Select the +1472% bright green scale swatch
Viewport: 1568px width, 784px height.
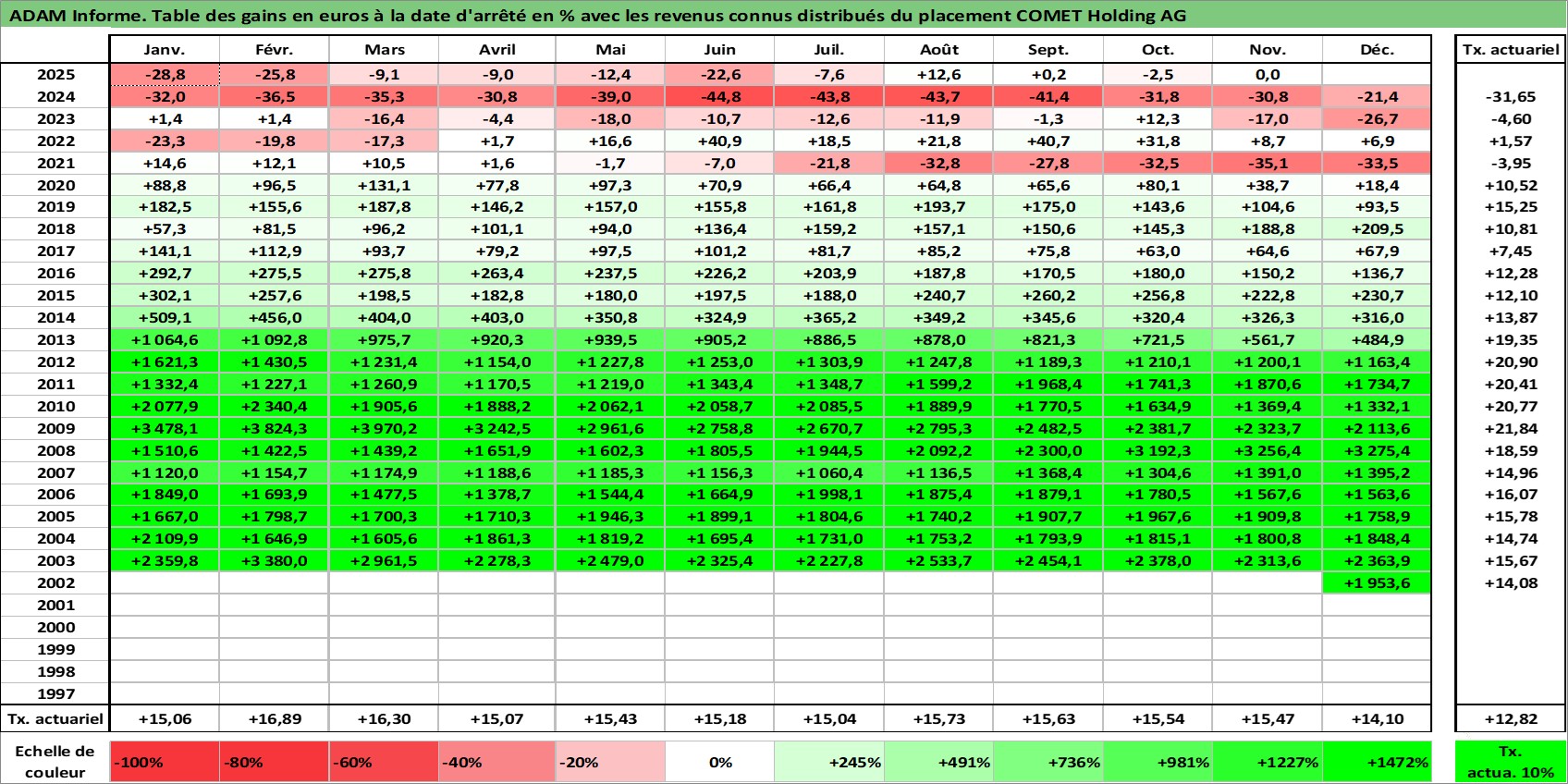tap(1377, 762)
